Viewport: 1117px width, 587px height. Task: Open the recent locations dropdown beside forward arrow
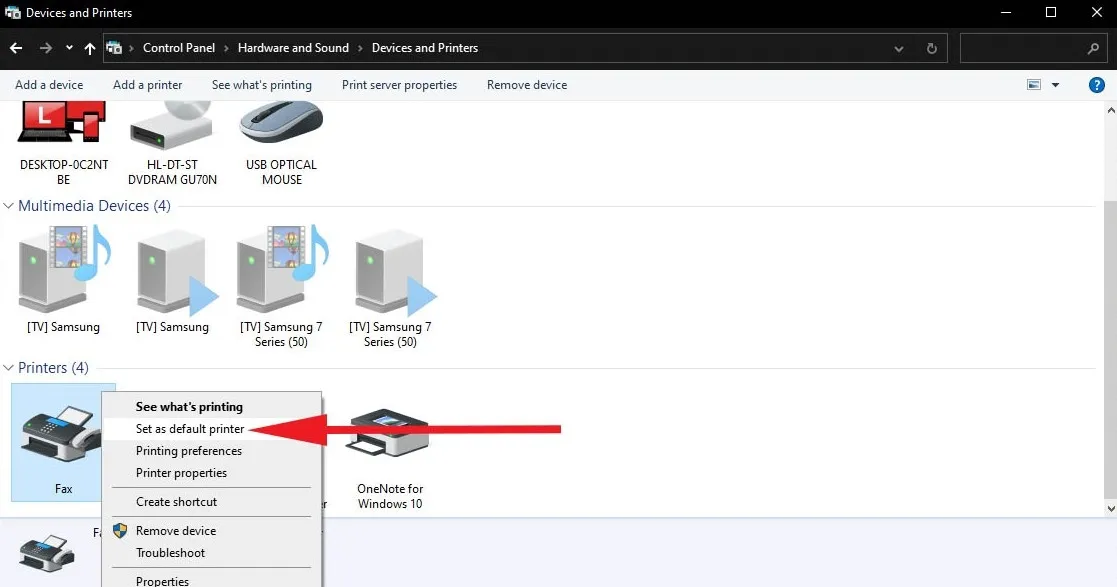69,48
